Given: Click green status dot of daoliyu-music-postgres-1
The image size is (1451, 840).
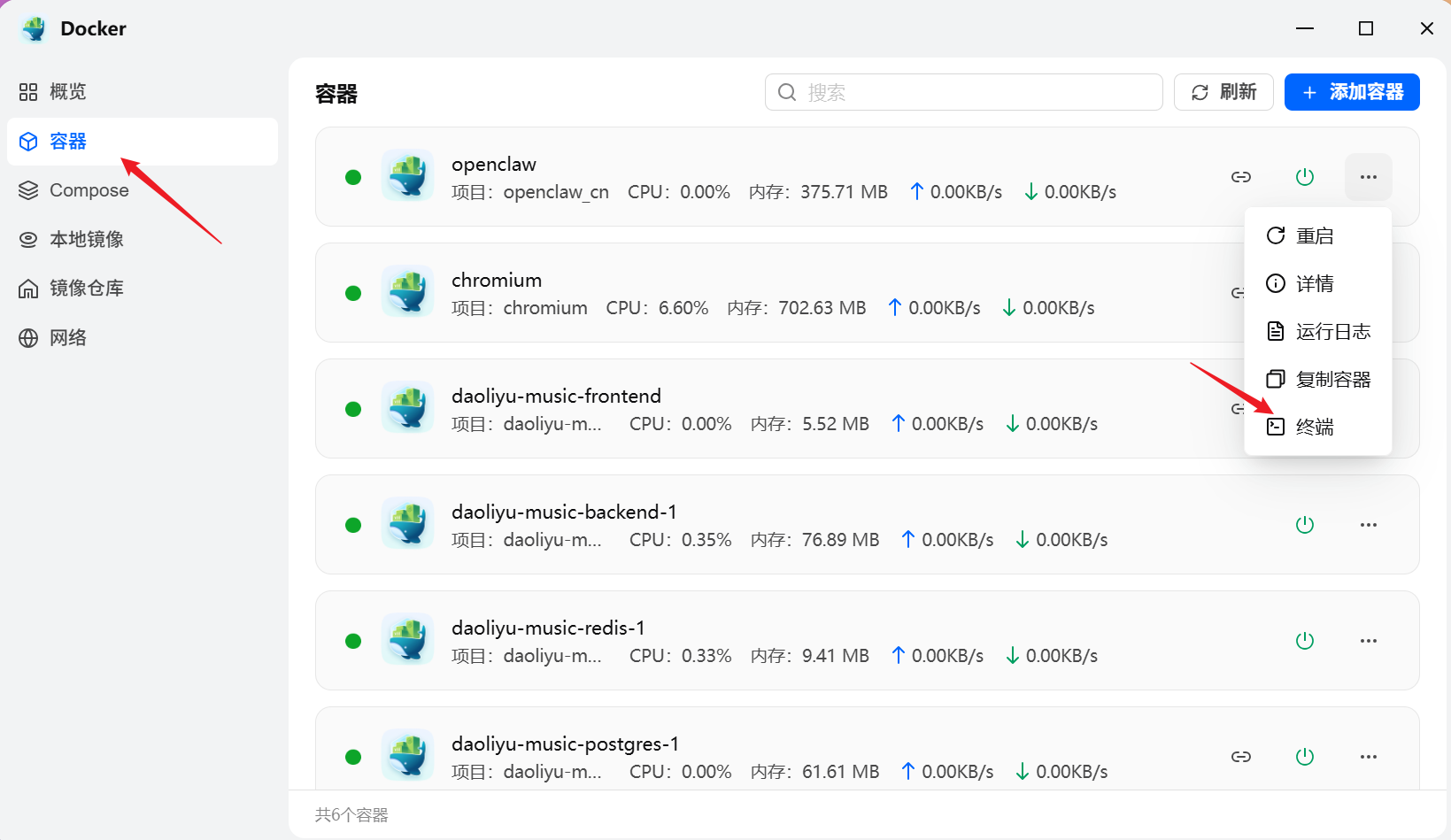Looking at the screenshot, I should tap(353, 757).
